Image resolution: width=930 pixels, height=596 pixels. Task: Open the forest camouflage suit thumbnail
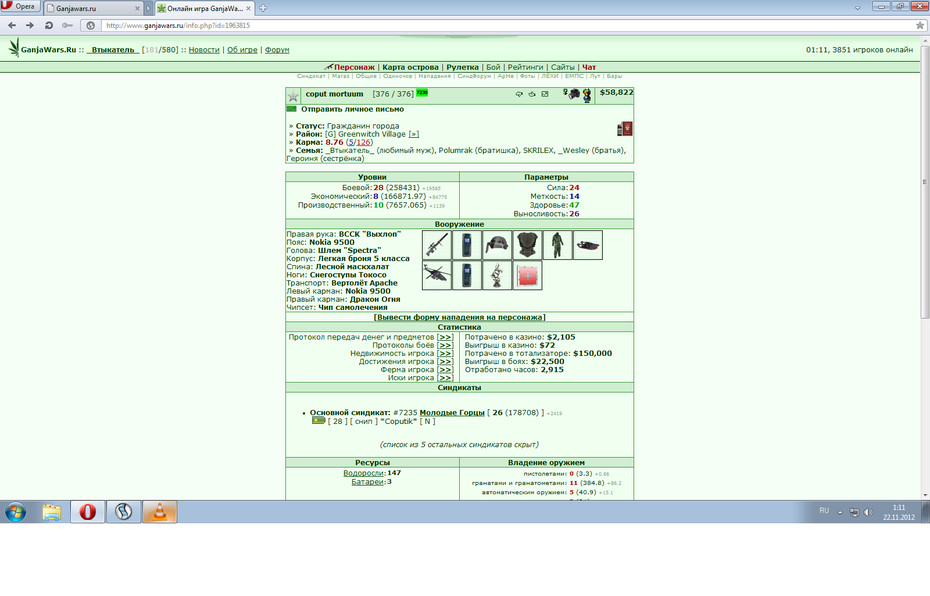click(558, 245)
